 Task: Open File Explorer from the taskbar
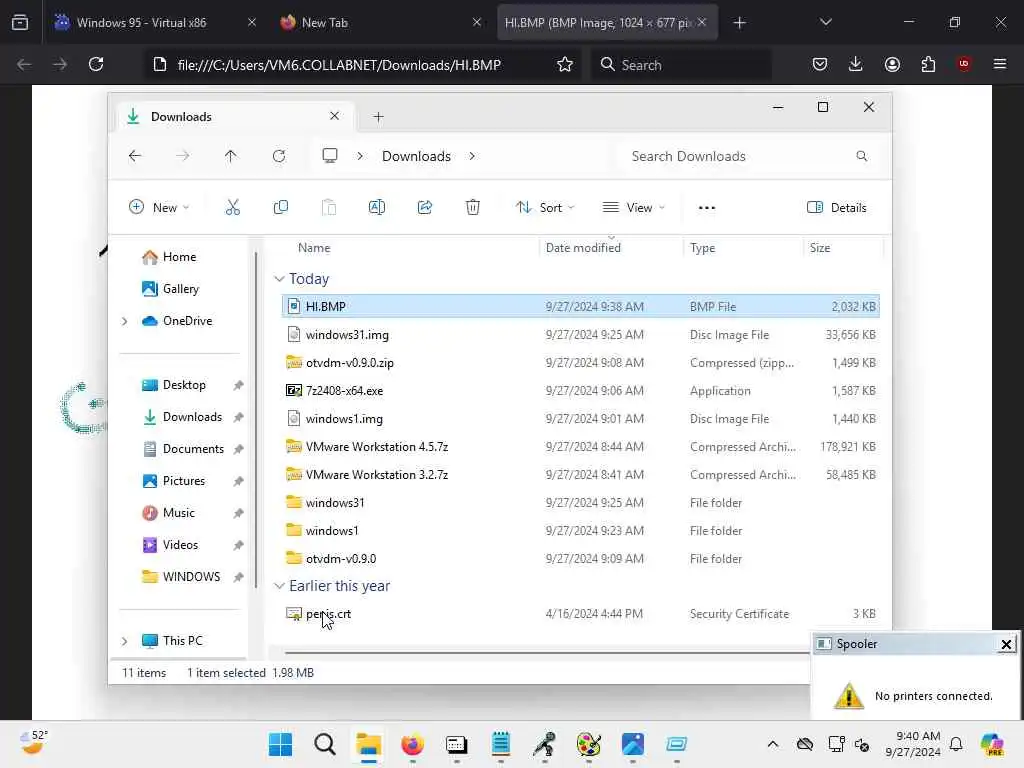coord(368,744)
